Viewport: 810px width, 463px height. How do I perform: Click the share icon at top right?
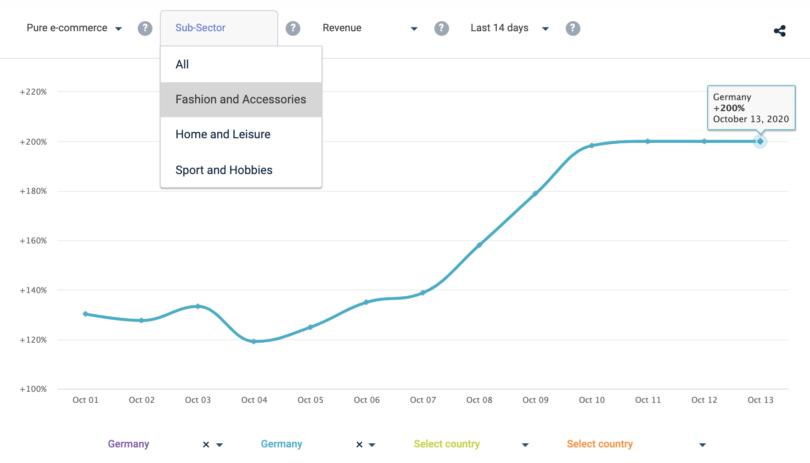780,30
